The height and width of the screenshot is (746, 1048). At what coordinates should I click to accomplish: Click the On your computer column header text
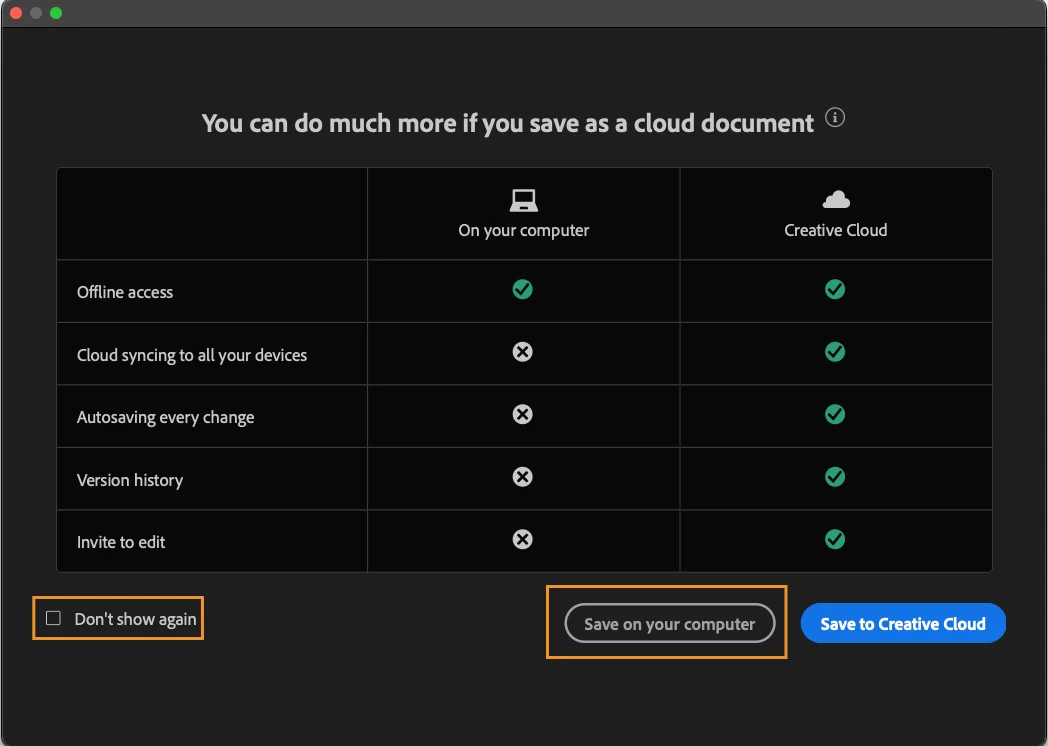pos(523,231)
